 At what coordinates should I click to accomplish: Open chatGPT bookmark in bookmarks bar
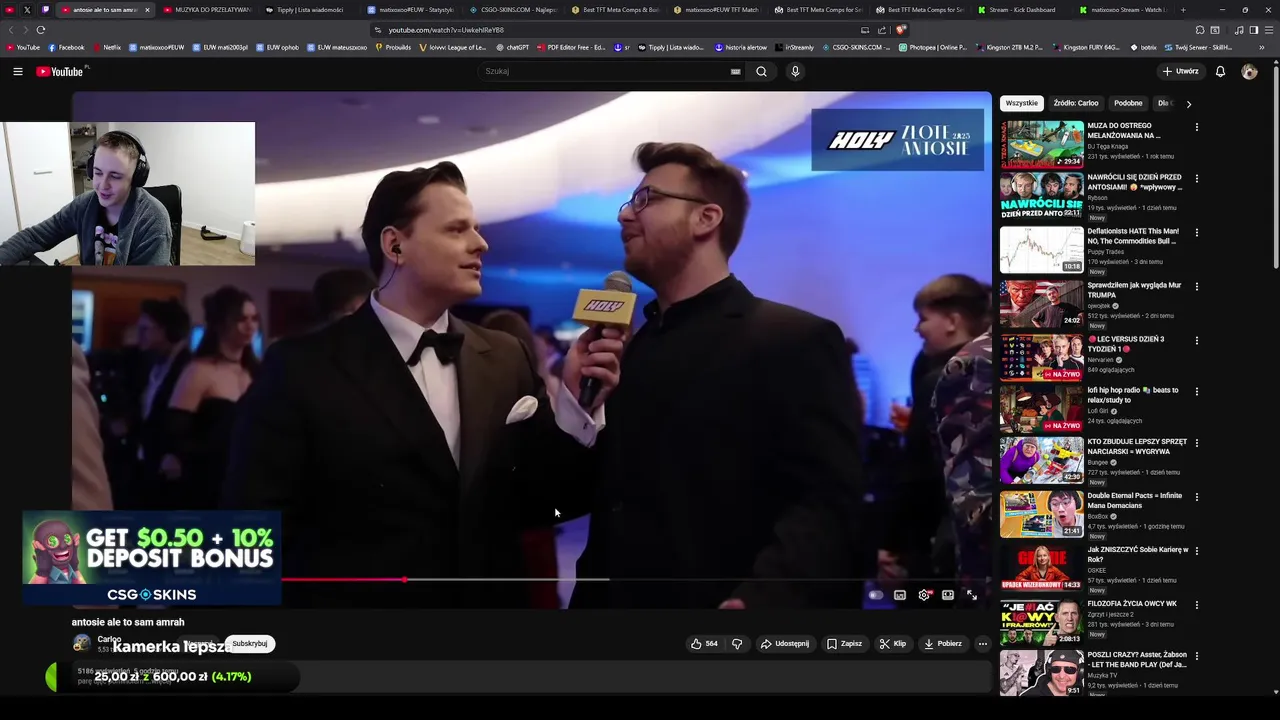coord(512,47)
